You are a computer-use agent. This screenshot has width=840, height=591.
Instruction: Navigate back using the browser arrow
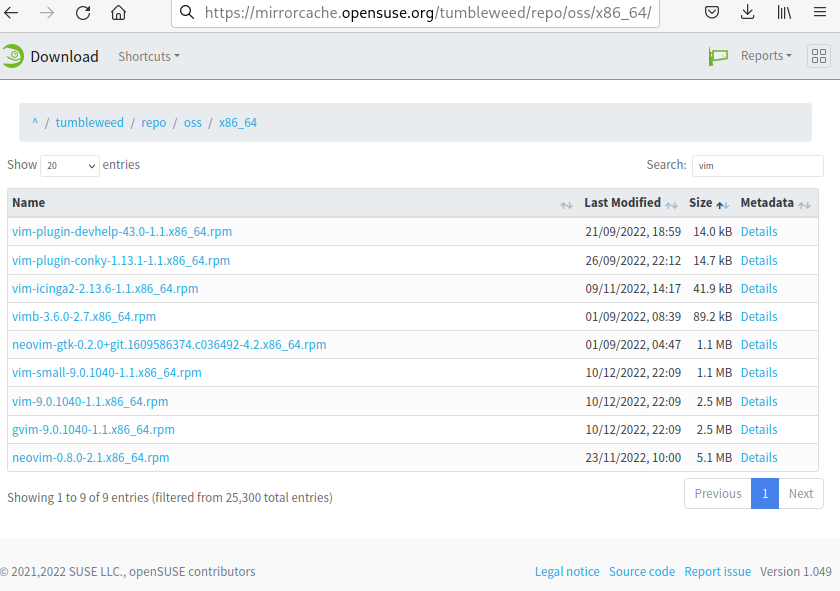click(17, 14)
